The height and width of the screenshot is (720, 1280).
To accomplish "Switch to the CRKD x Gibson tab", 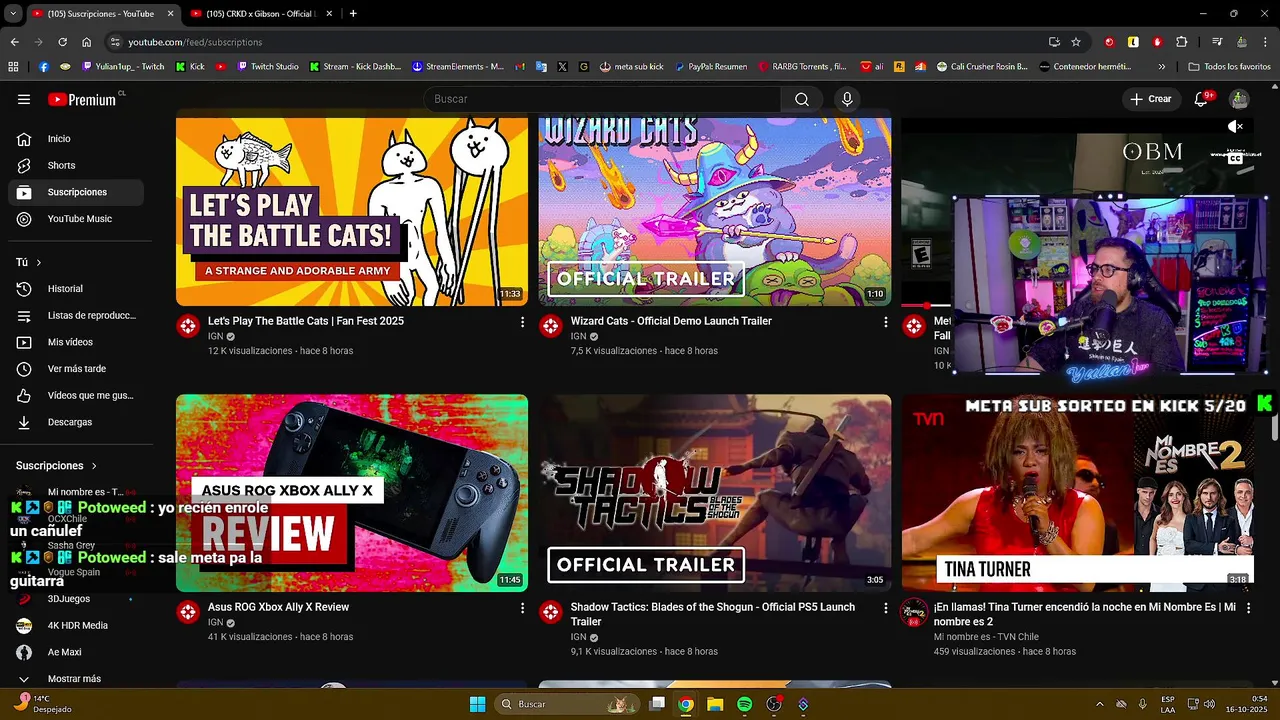I will [x=263, y=14].
